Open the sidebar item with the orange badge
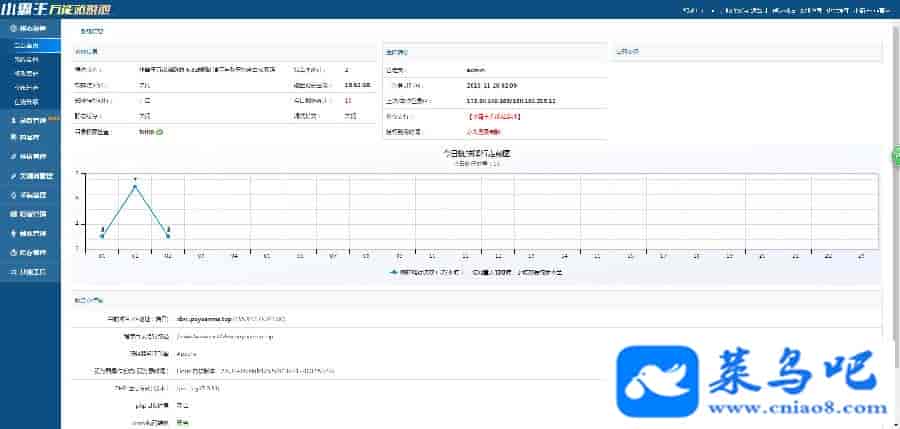The height and width of the screenshot is (429, 900). pos(30,121)
